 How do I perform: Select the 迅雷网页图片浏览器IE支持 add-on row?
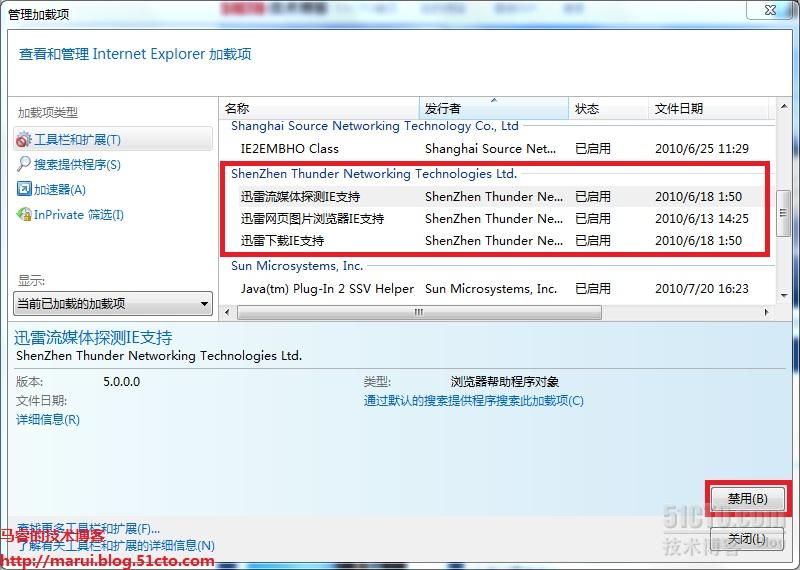(x=497, y=218)
